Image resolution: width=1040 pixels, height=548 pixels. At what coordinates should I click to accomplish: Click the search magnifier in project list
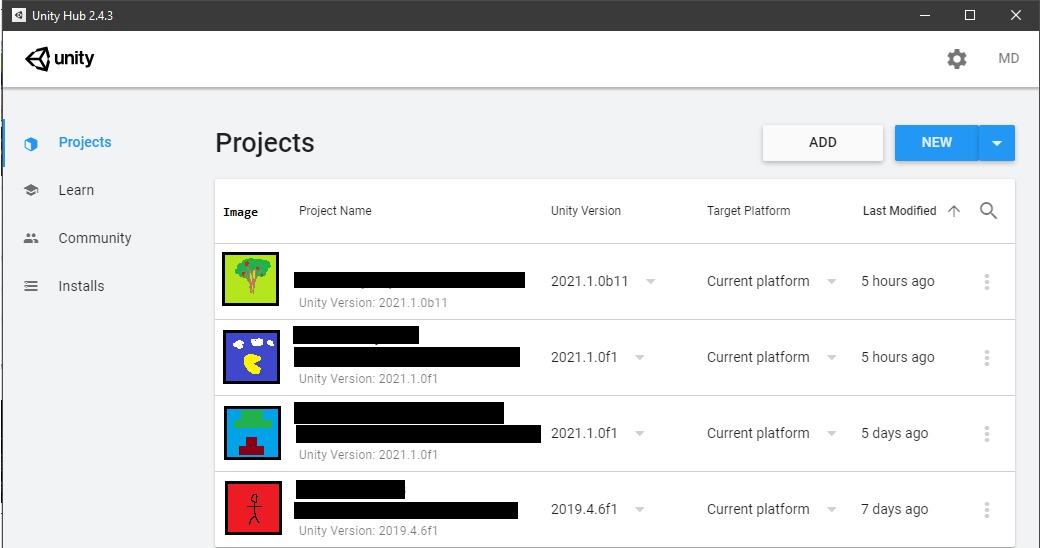(x=988, y=211)
